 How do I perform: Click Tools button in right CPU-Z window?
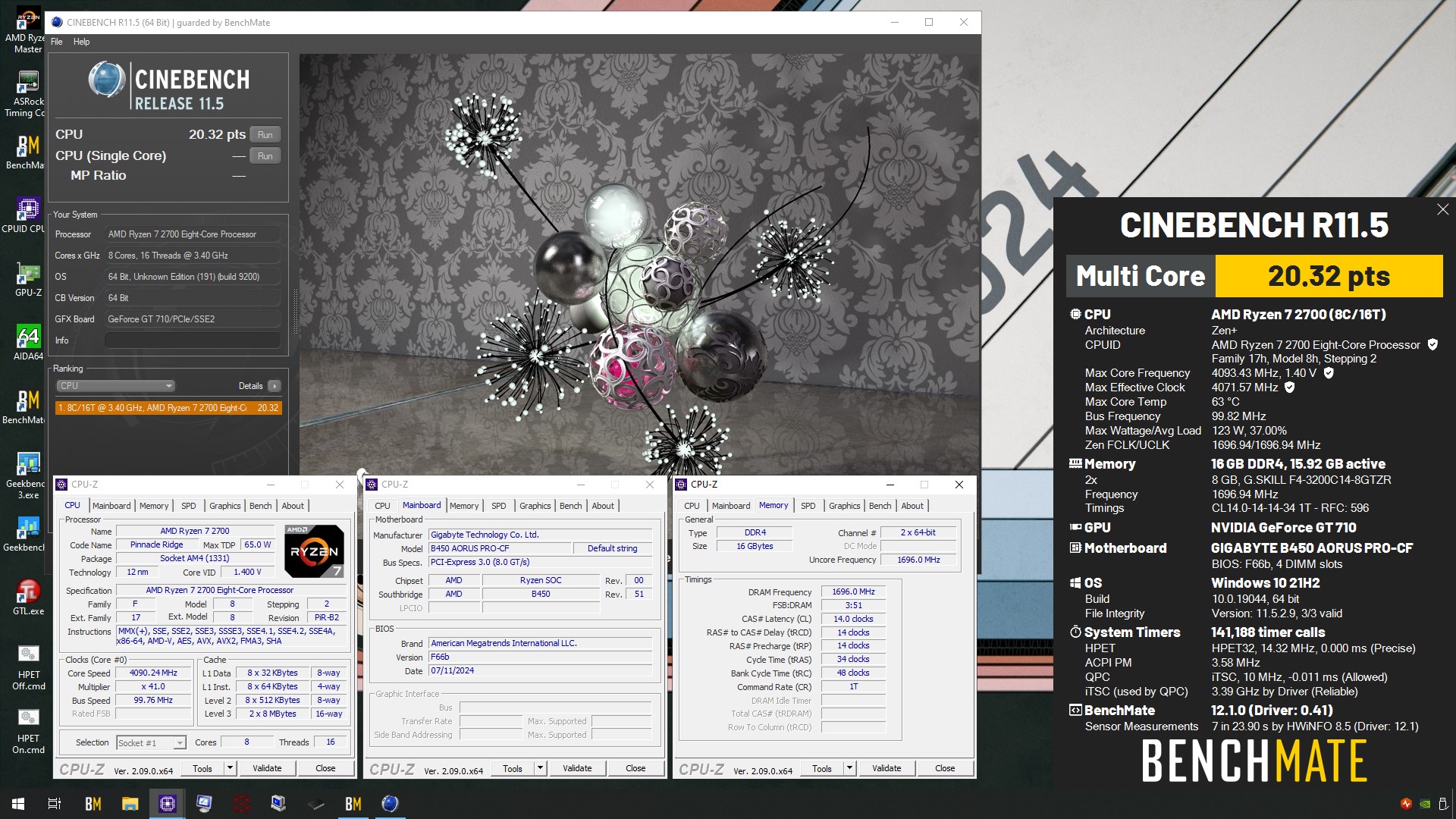(822, 768)
